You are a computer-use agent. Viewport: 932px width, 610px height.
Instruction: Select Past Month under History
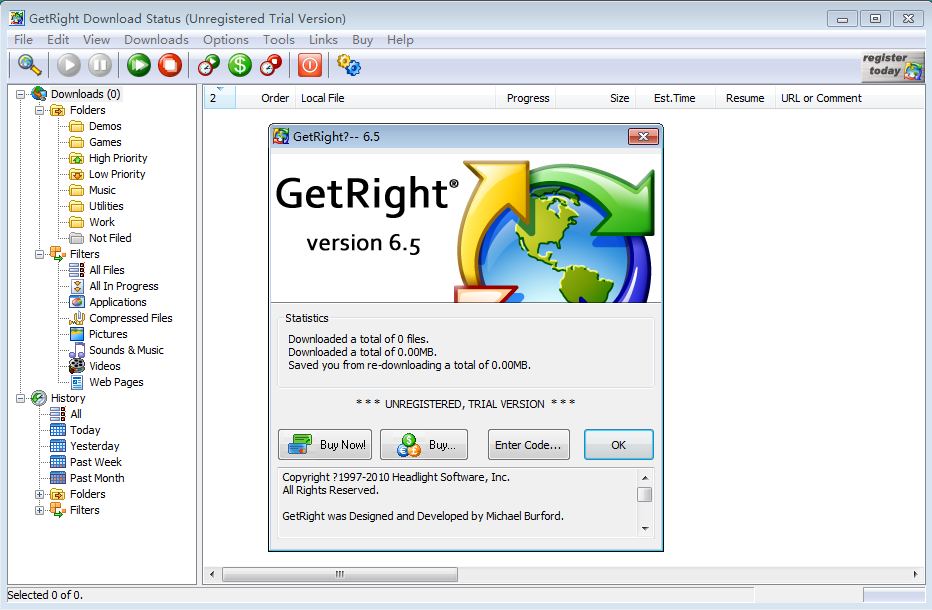tap(97, 479)
